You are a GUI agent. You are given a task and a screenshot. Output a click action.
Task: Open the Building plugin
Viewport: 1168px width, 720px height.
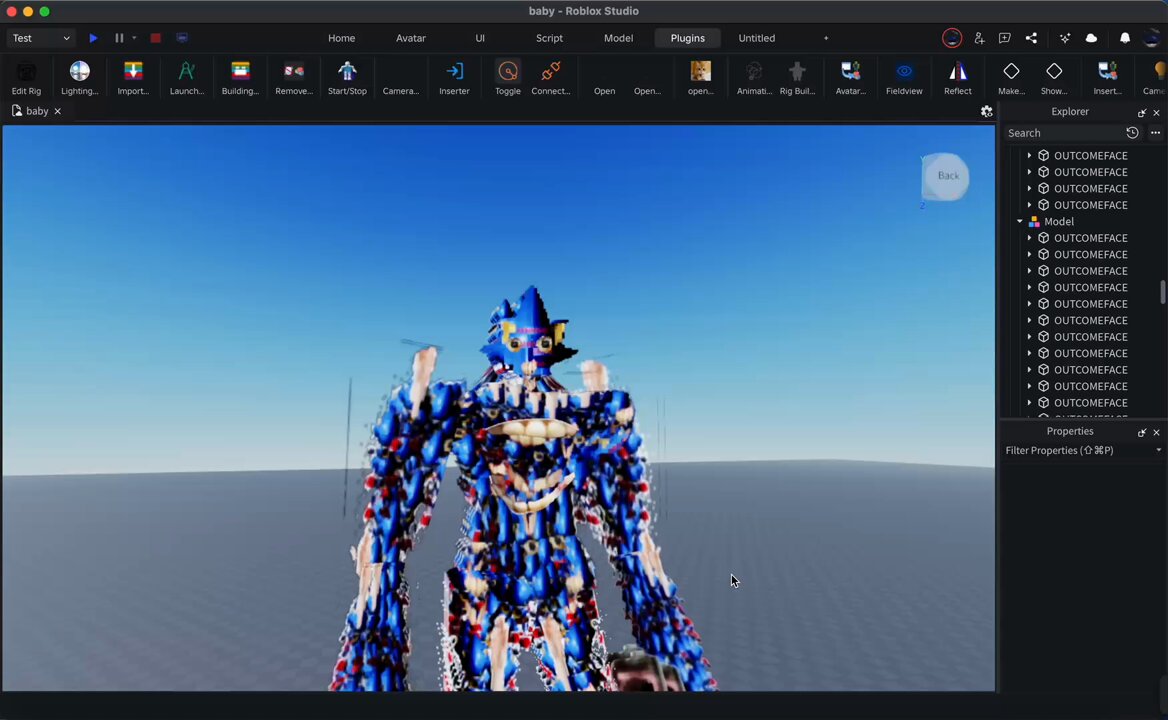(x=241, y=78)
